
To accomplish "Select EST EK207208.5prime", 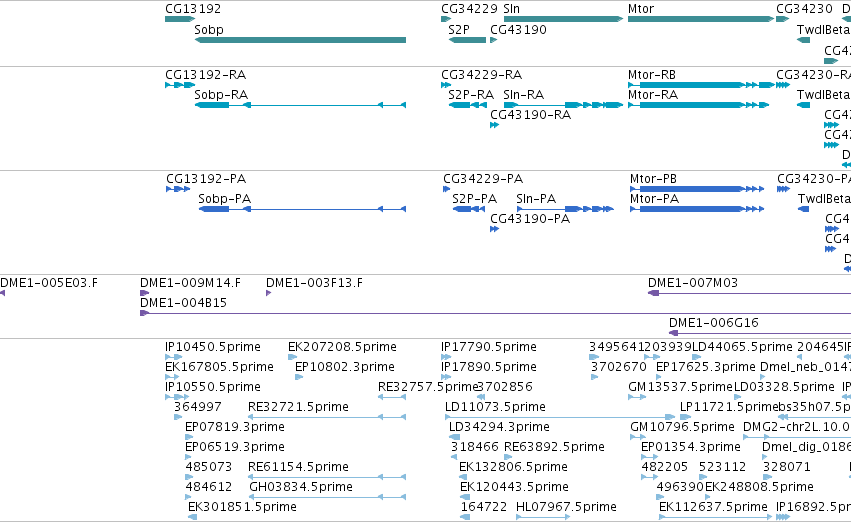I will click(x=342, y=347).
